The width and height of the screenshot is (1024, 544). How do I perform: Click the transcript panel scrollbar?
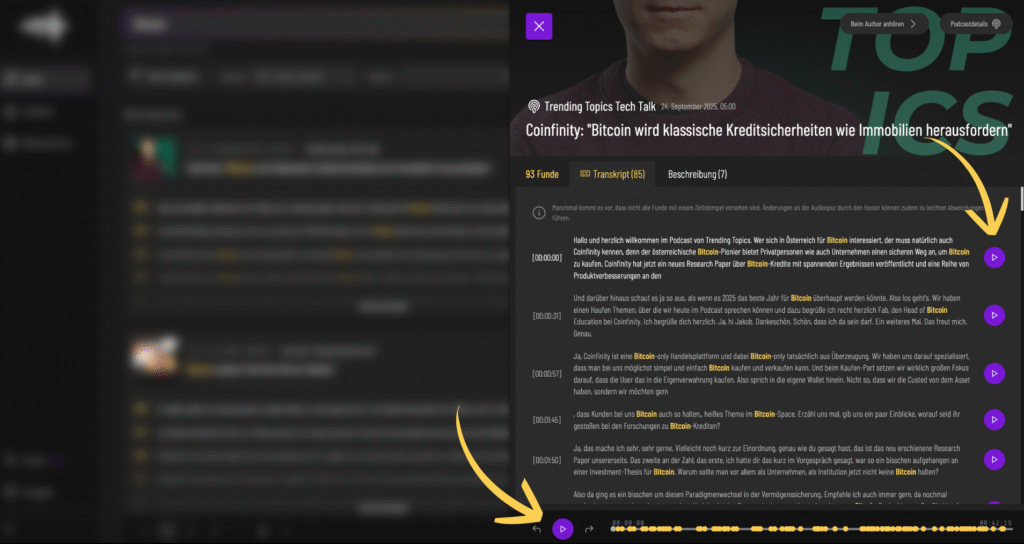(x=1020, y=198)
